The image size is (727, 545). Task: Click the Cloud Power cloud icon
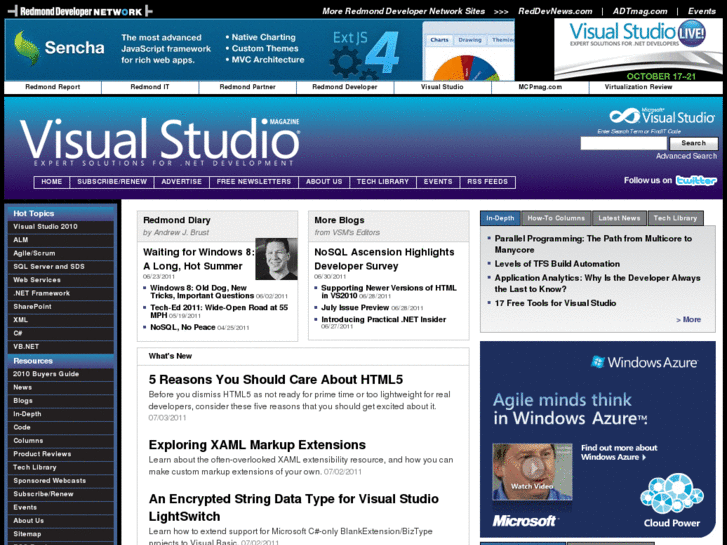point(672,494)
